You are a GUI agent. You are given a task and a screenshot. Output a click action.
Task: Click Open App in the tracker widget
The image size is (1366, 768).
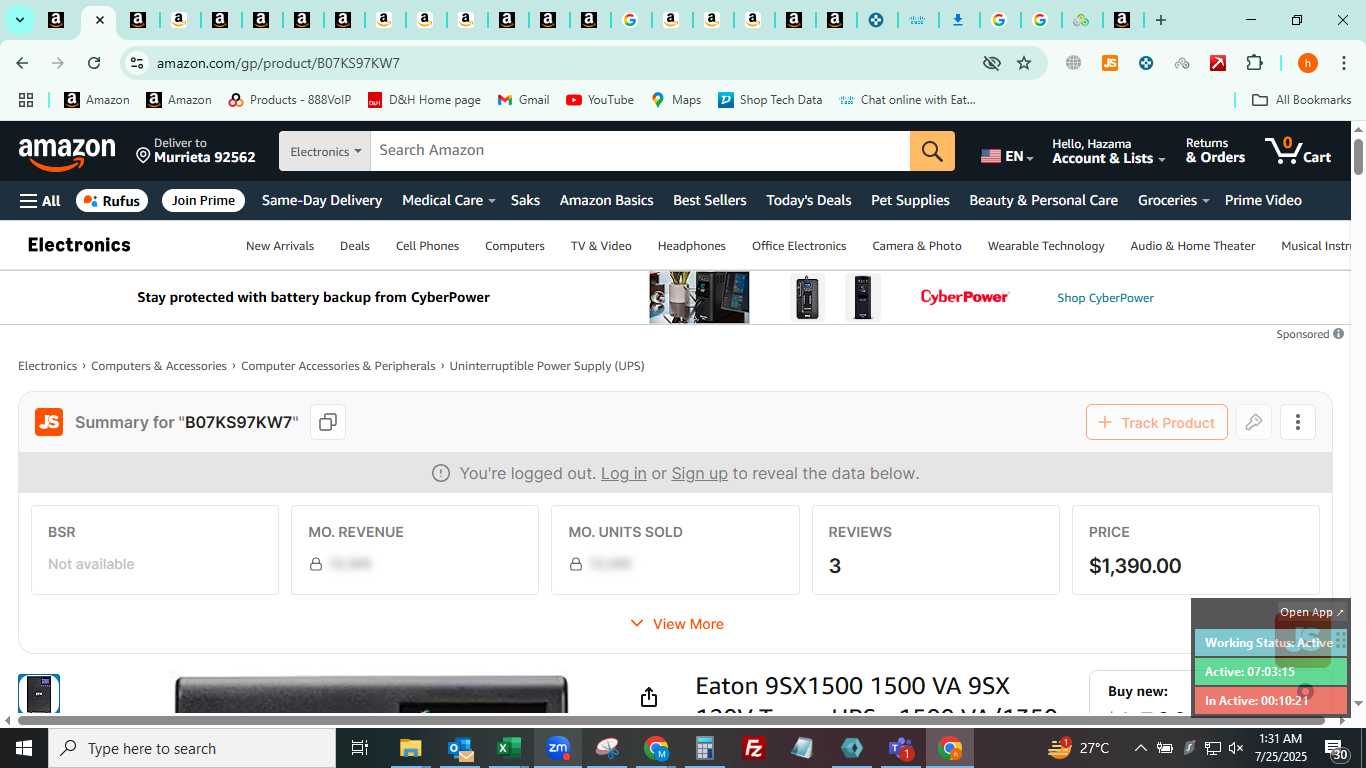click(1311, 612)
